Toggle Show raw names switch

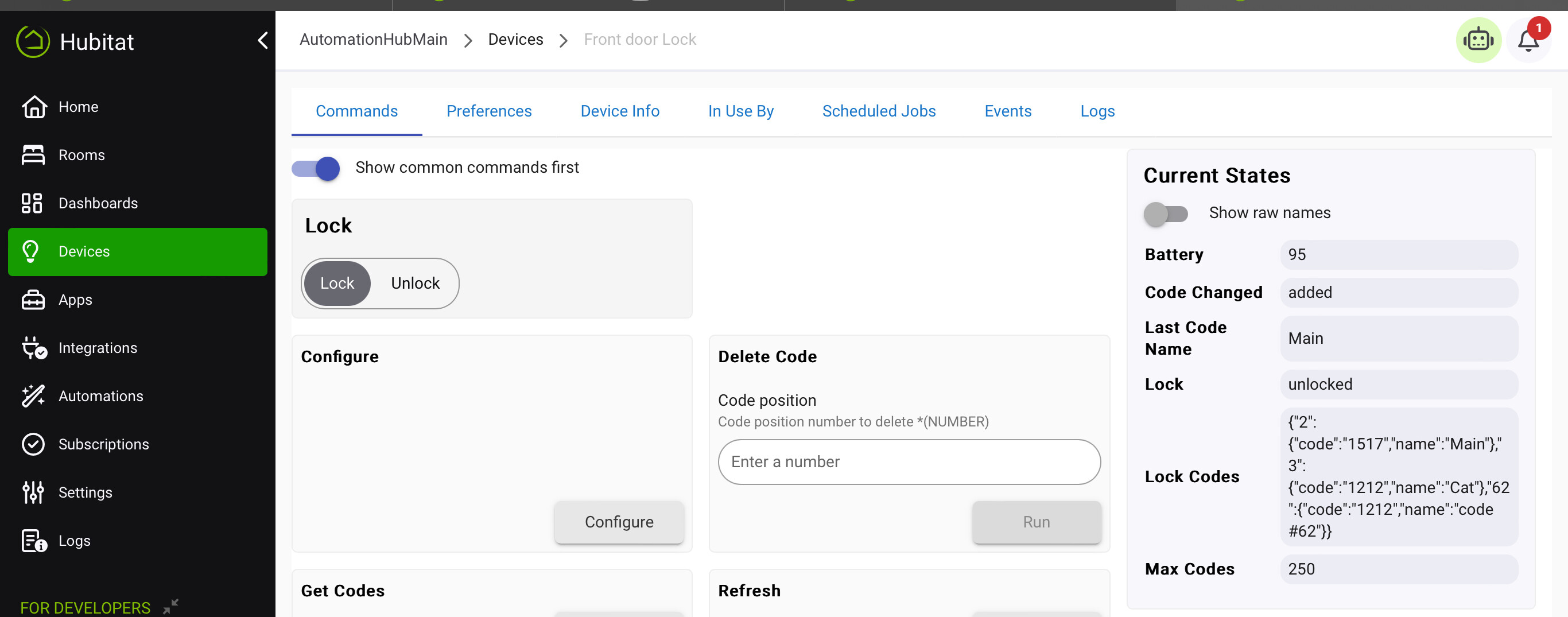(x=1166, y=214)
